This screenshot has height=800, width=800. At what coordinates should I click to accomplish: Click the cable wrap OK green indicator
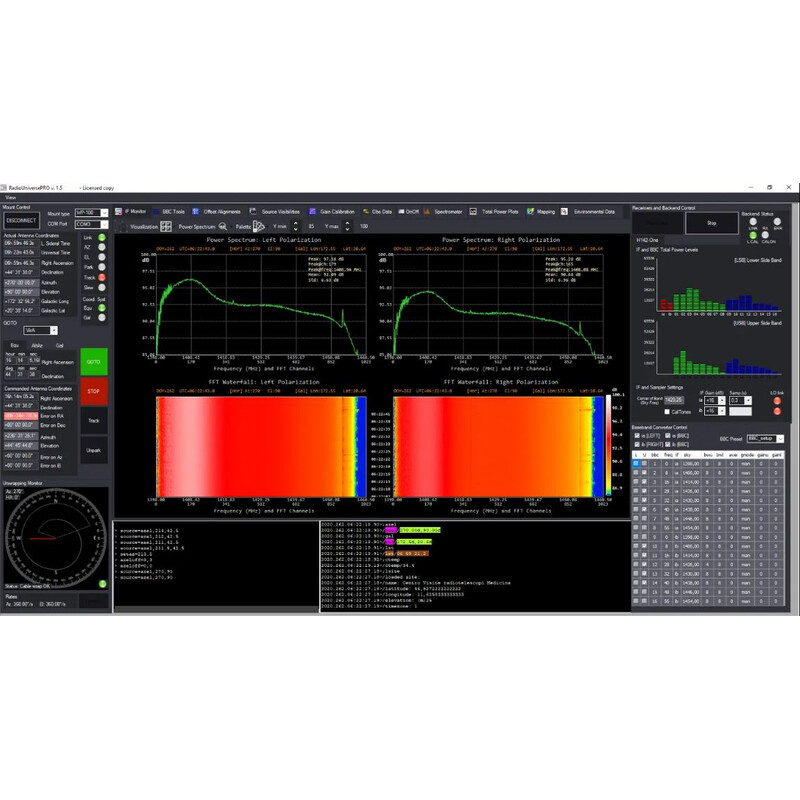(x=103, y=584)
